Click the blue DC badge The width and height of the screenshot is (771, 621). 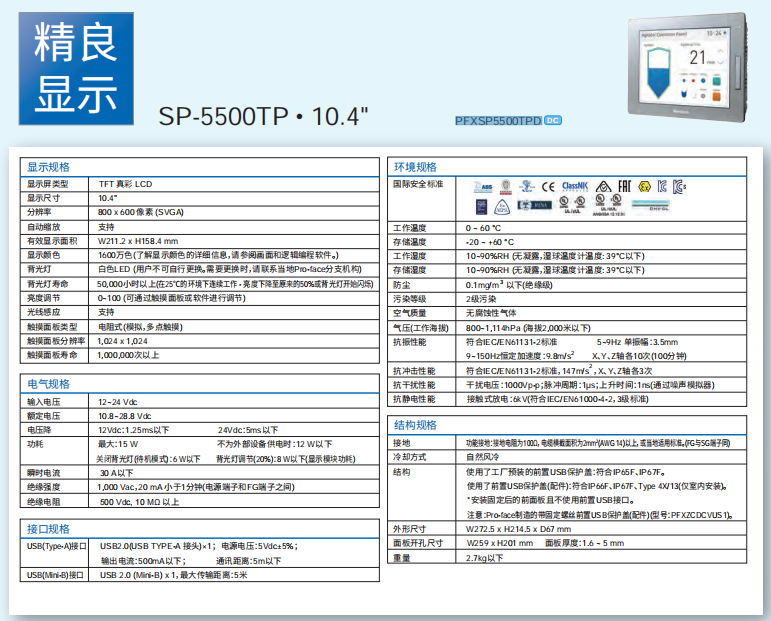[x=553, y=120]
